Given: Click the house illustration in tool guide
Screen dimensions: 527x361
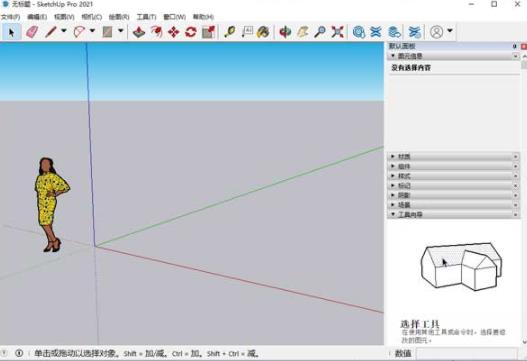Looking at the screenshot, I should click(461, 266).
